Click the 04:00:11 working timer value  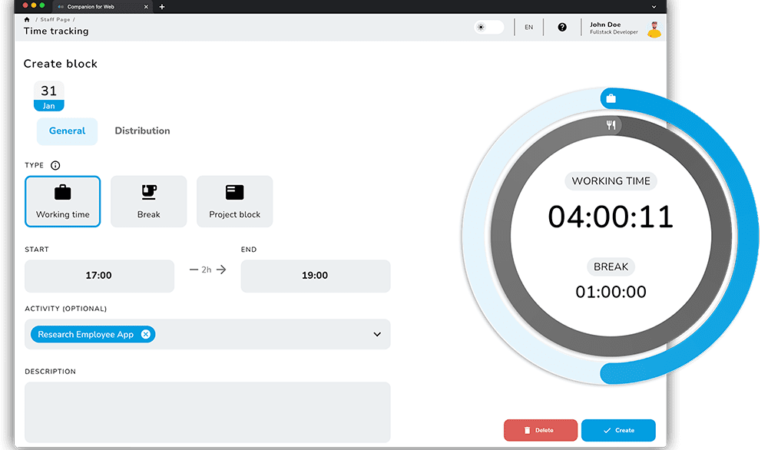pos(611,217)
